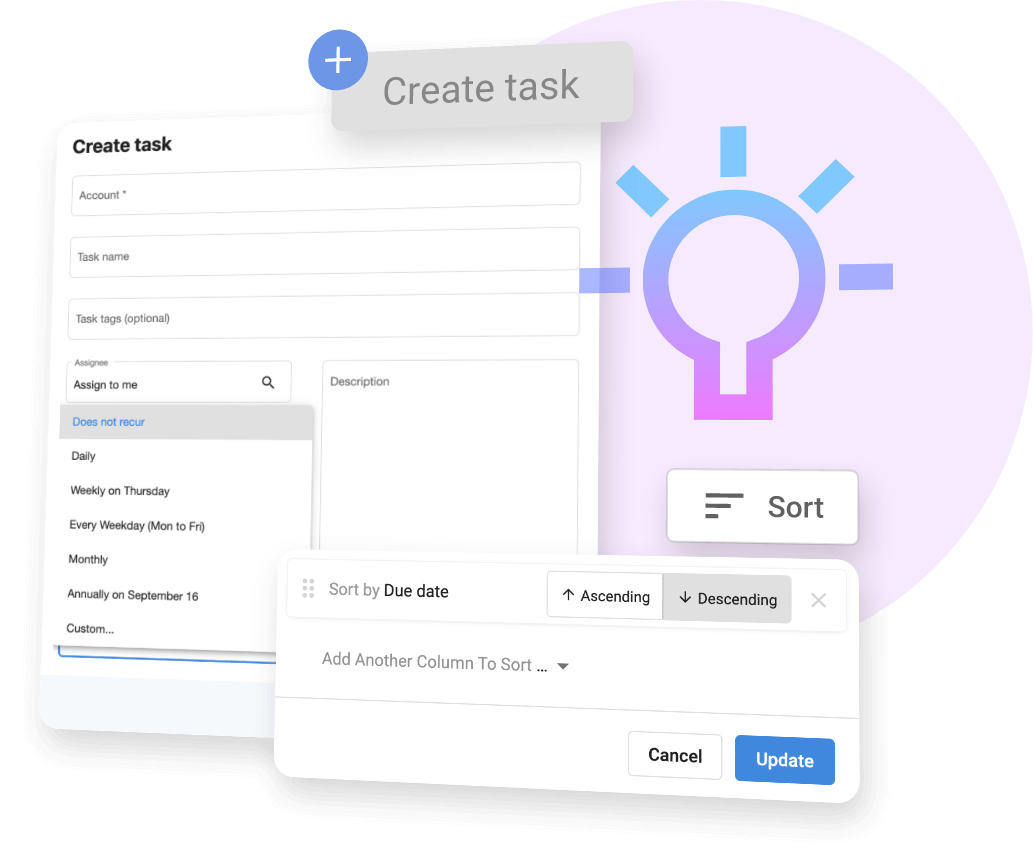Open the Assign to me assignee dropdown
Screen dimensions: 1033x865
point(179,382)
